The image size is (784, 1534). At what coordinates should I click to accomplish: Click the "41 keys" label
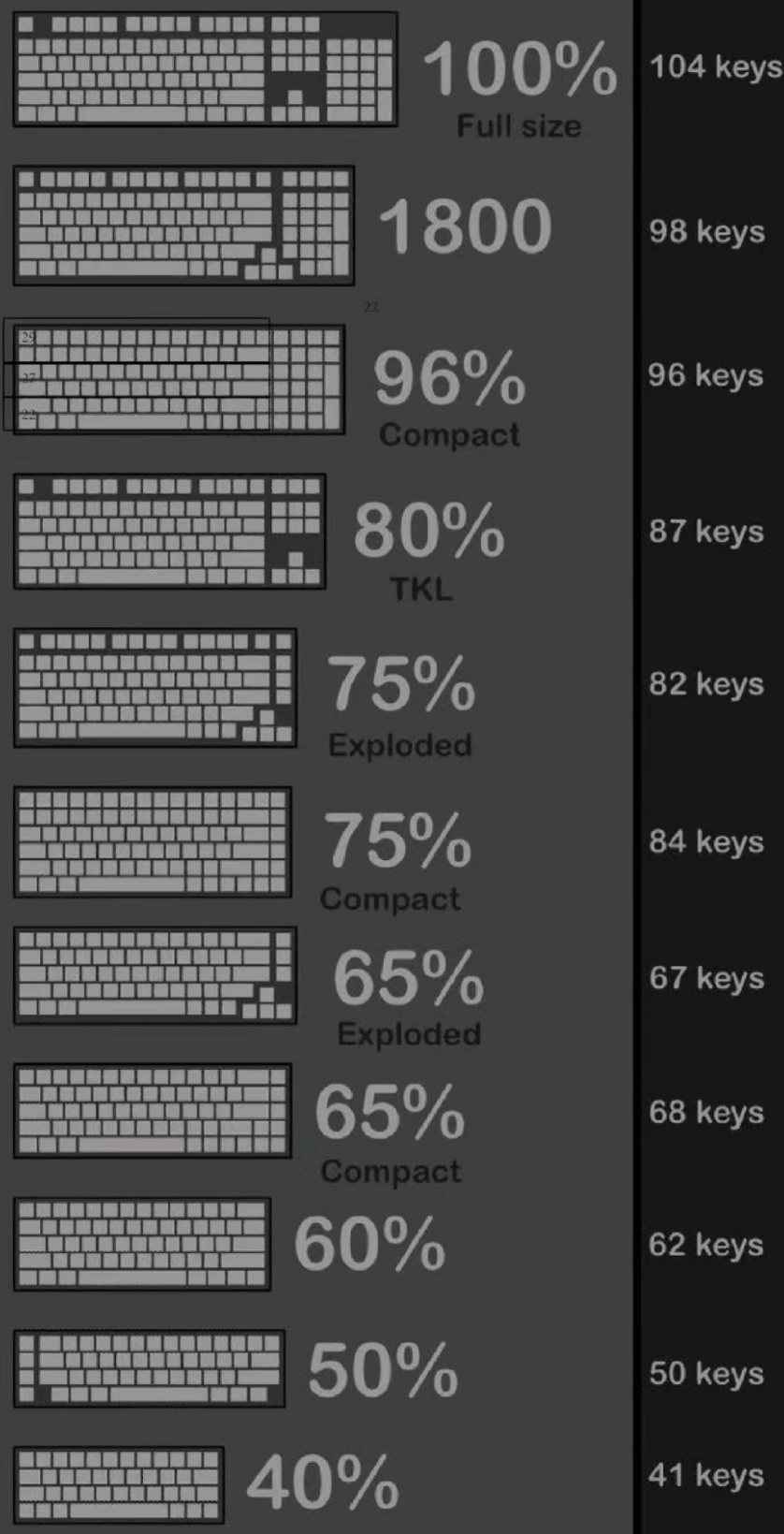(707, 1475)
